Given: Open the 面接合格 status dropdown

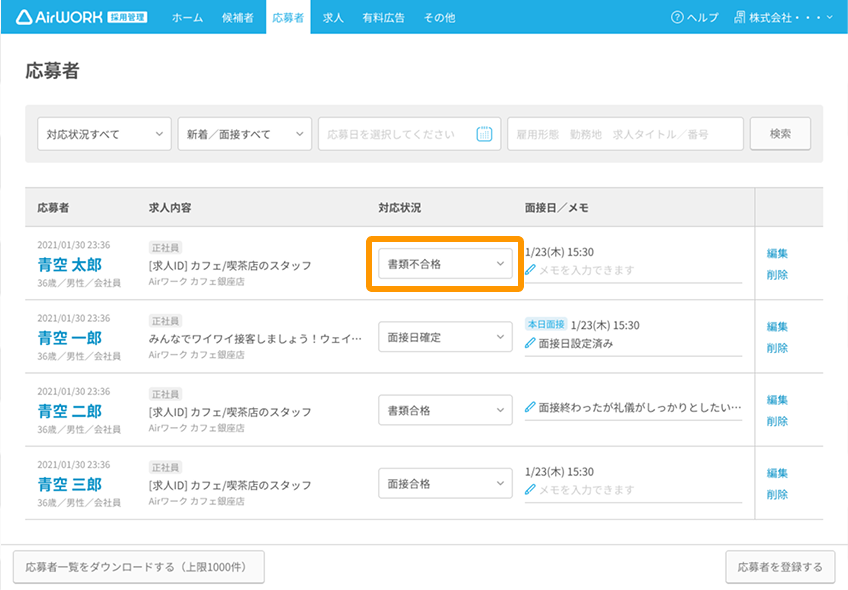Looking at the screenshot, I should click(445, 484).
